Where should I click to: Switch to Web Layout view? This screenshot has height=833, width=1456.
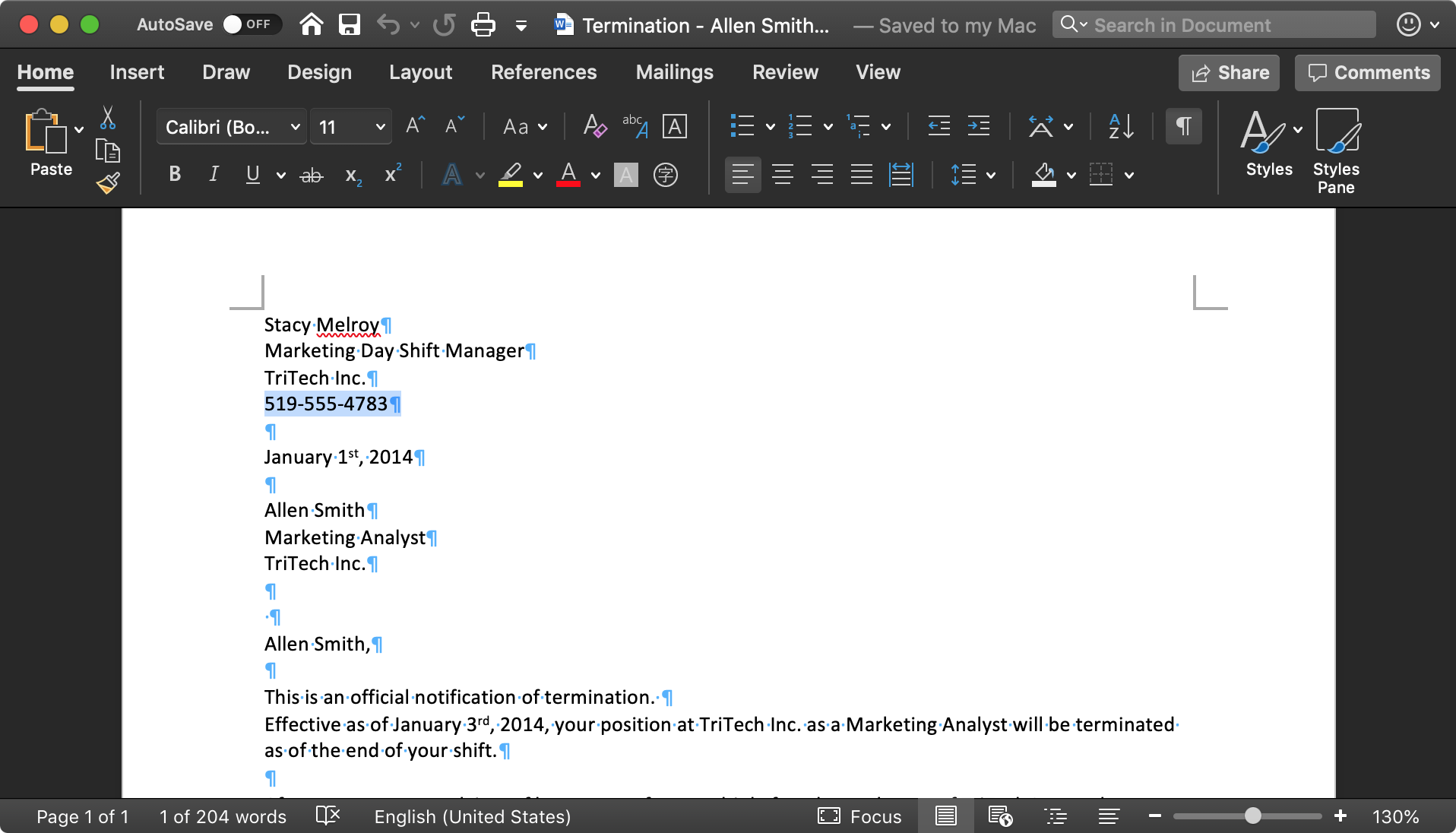click(1000, 816)
